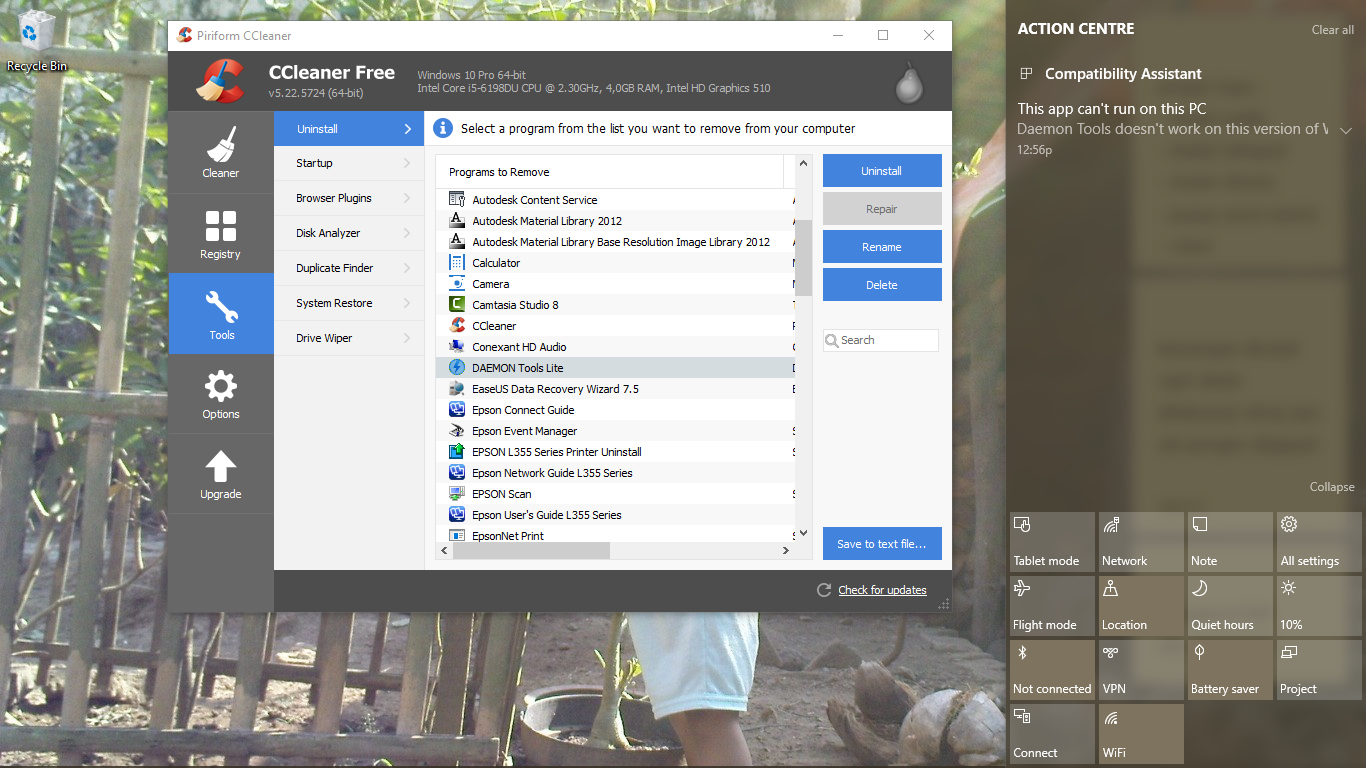
Task: Switch to Duplicate Finder tab
Action: (349, 268)
